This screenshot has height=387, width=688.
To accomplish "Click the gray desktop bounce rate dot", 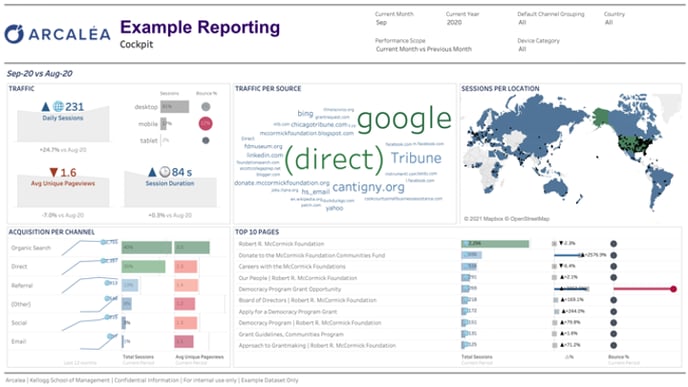I will coord(205,107).
